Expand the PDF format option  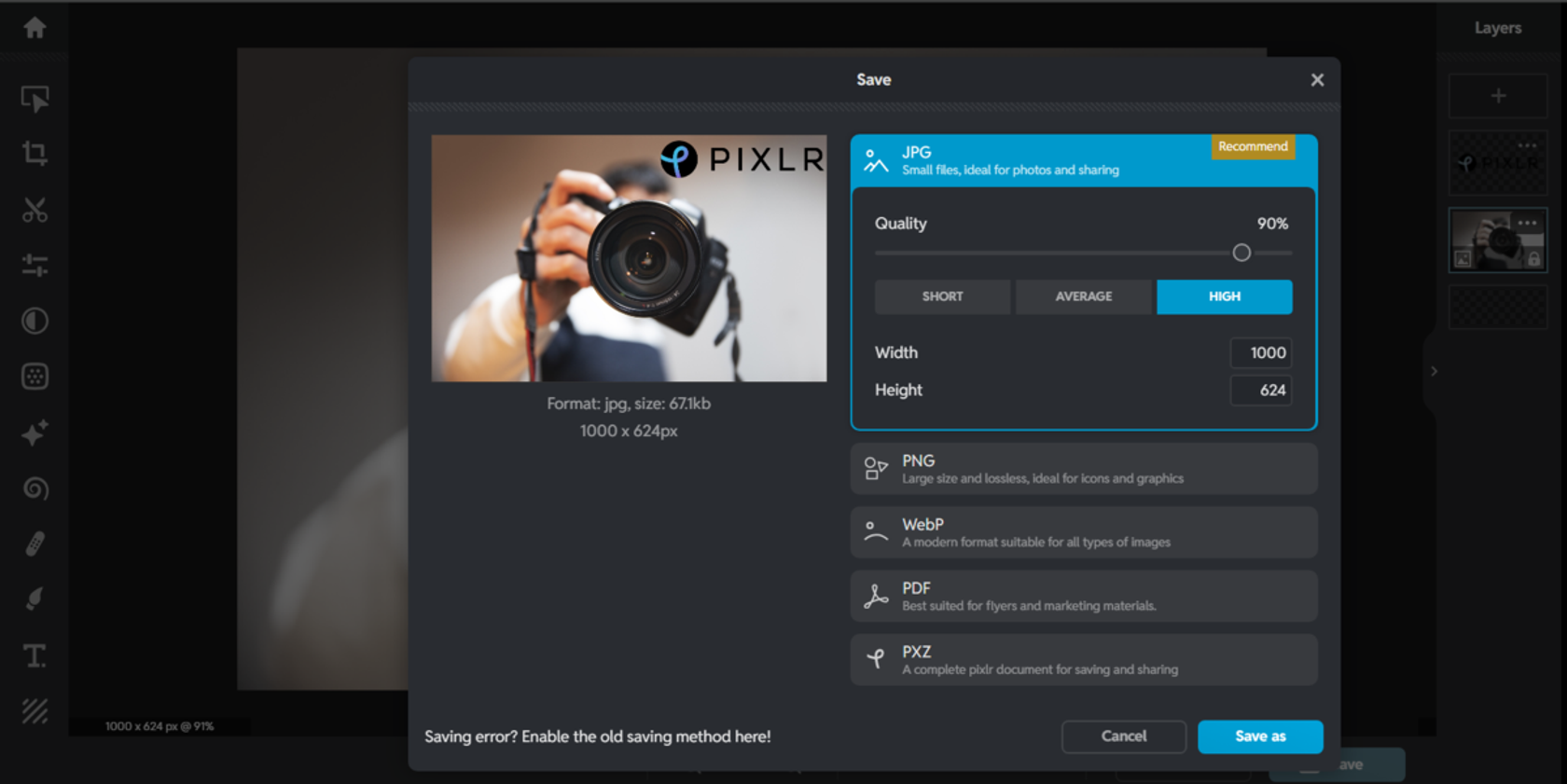click(x=1084, y=596)
